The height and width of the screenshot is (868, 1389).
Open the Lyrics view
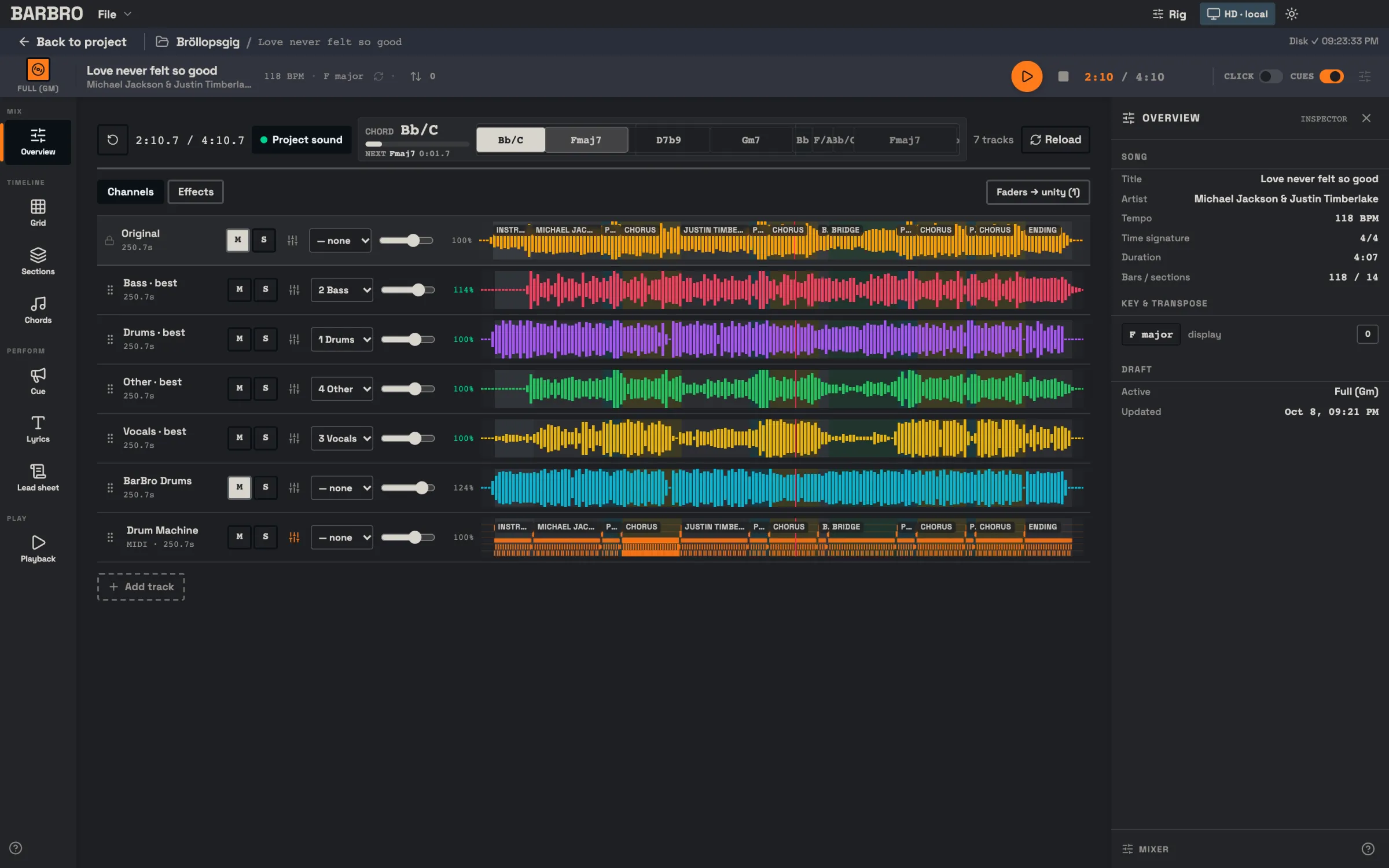click(x=38, y=429)
